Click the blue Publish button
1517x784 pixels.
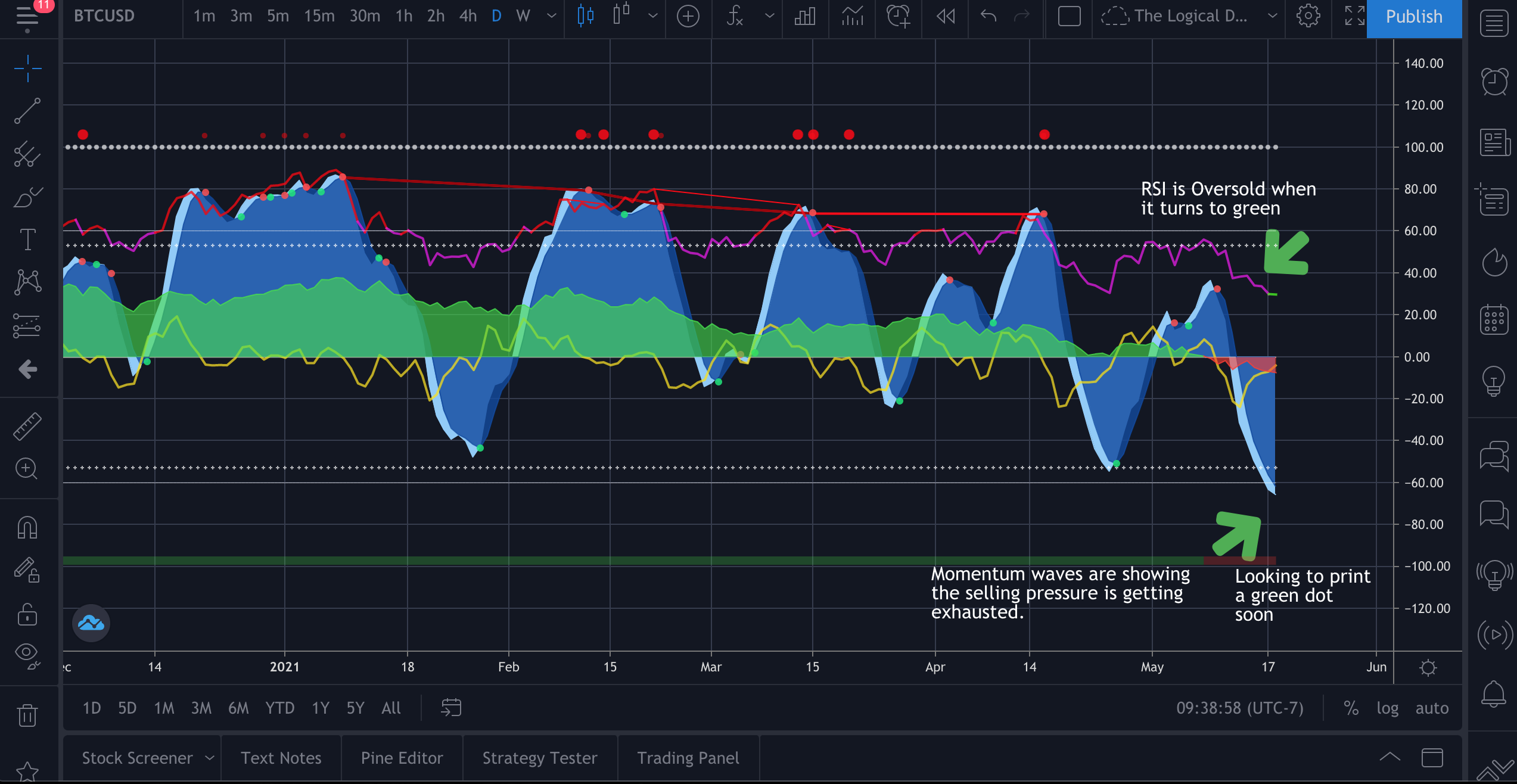coord(1414,18)
